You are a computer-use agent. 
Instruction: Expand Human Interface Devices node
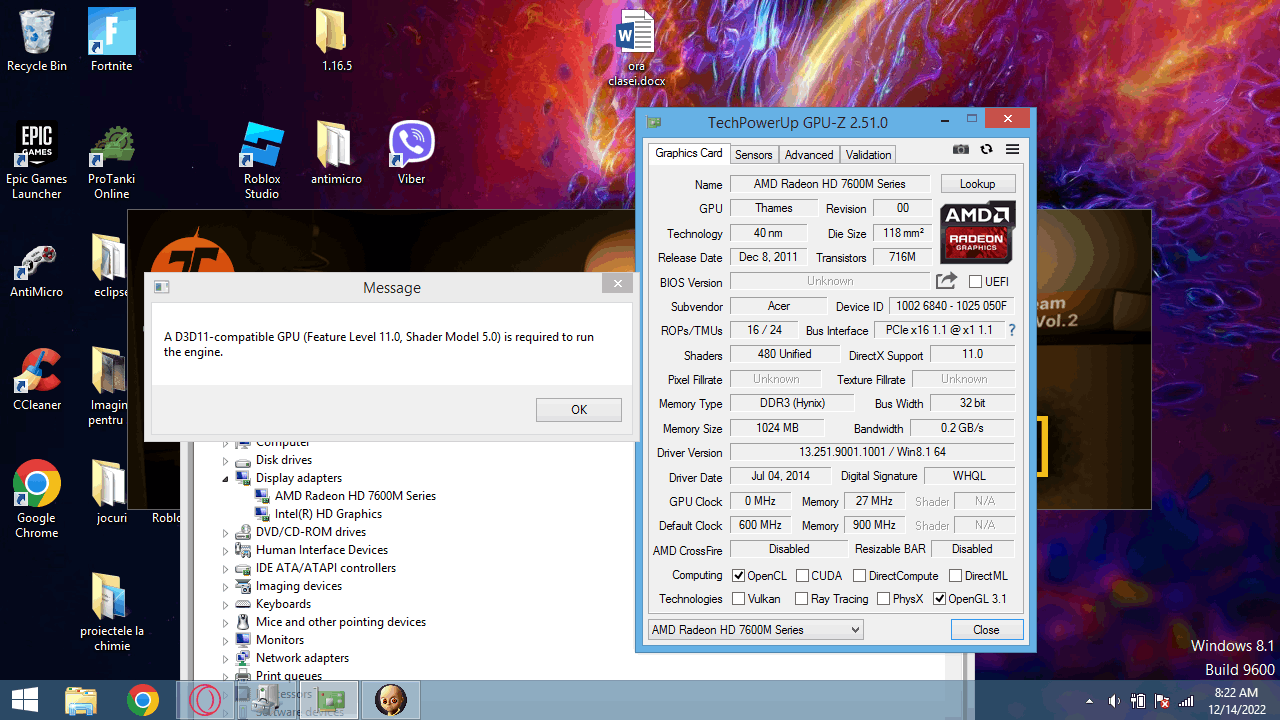pyautogui.click(x=226, y=551)
